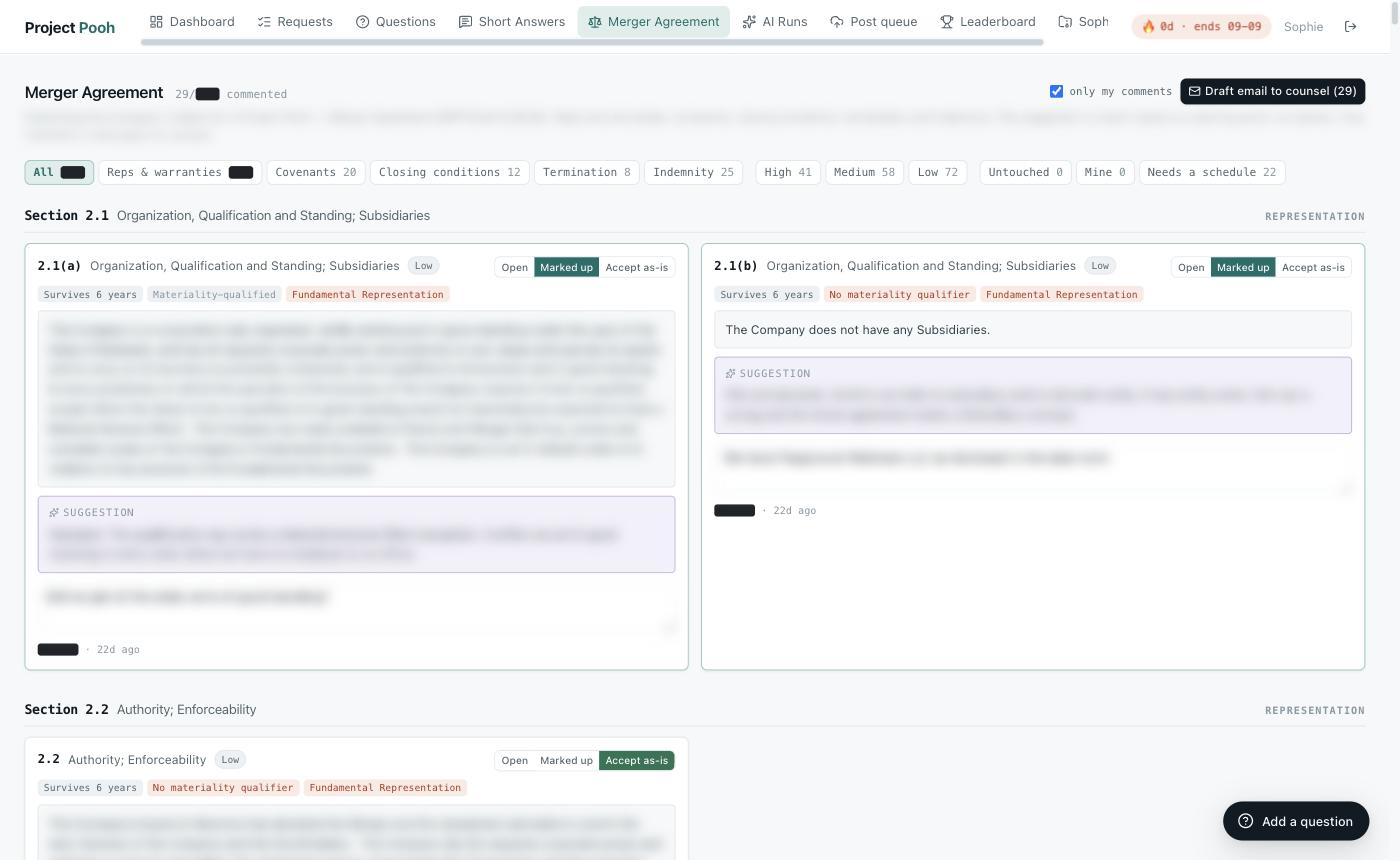Filter by Termination 8
The width and height of the screenshot is (1400, 861).
(587, 172)
